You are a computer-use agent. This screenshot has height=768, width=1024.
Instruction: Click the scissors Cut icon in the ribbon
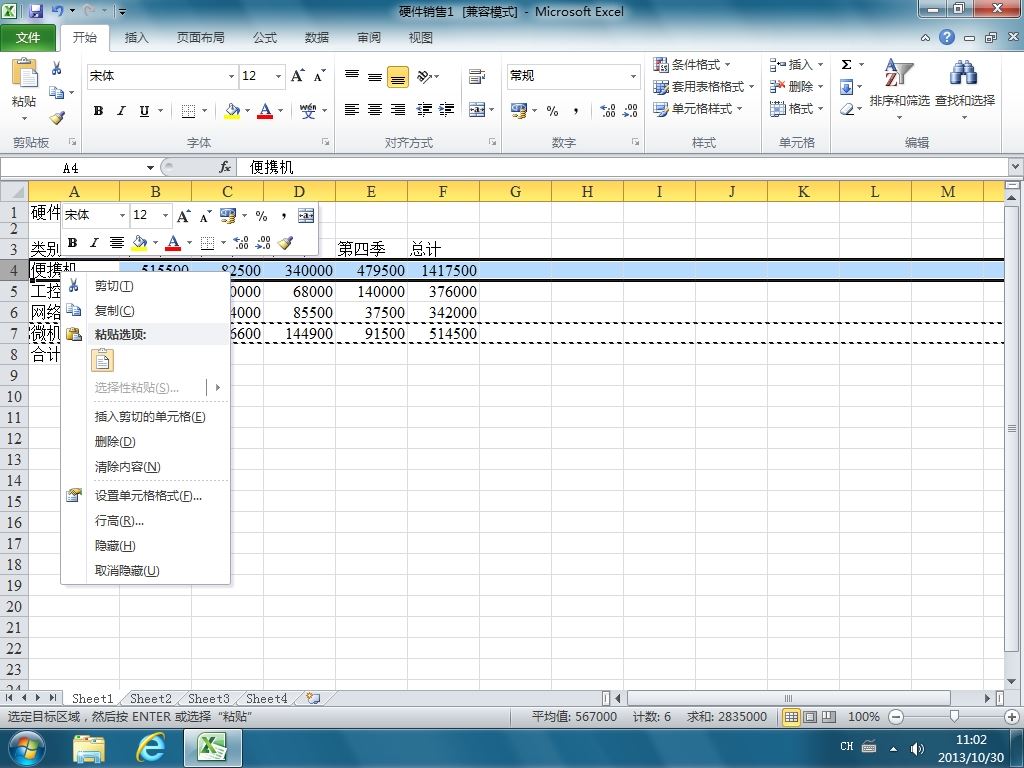pos(57,68)
